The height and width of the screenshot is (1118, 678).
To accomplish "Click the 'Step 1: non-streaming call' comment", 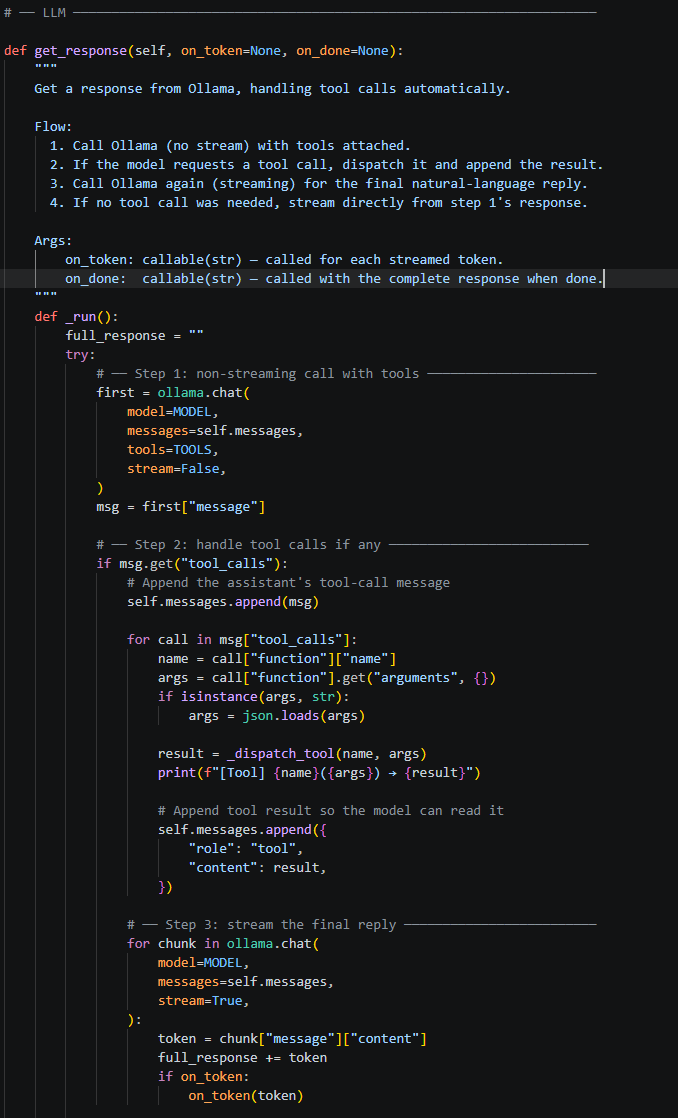I will (346, 373).
